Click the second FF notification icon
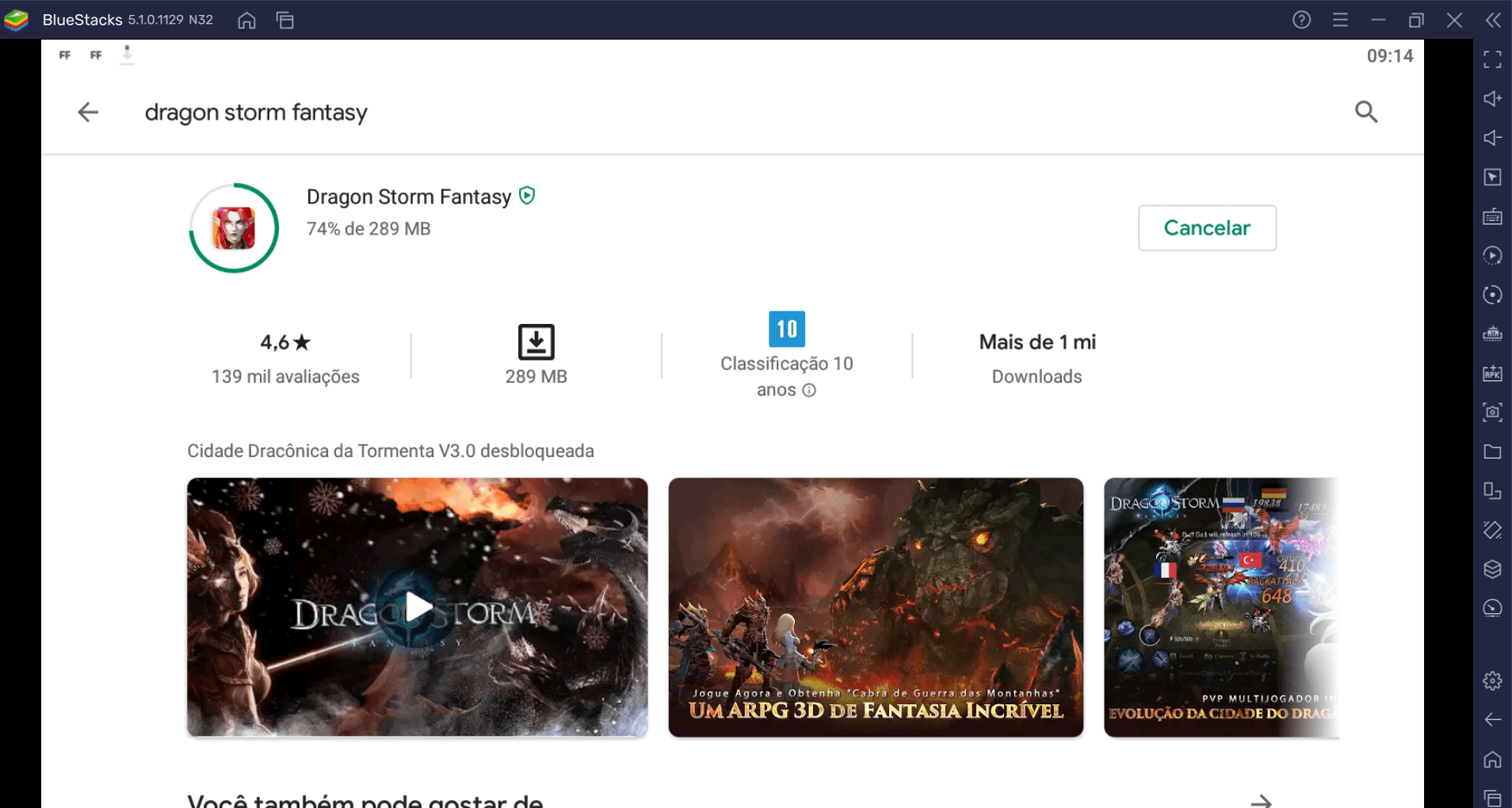Screen dimensions: 1512x808 pyautogui.click(x=96, y=55)
